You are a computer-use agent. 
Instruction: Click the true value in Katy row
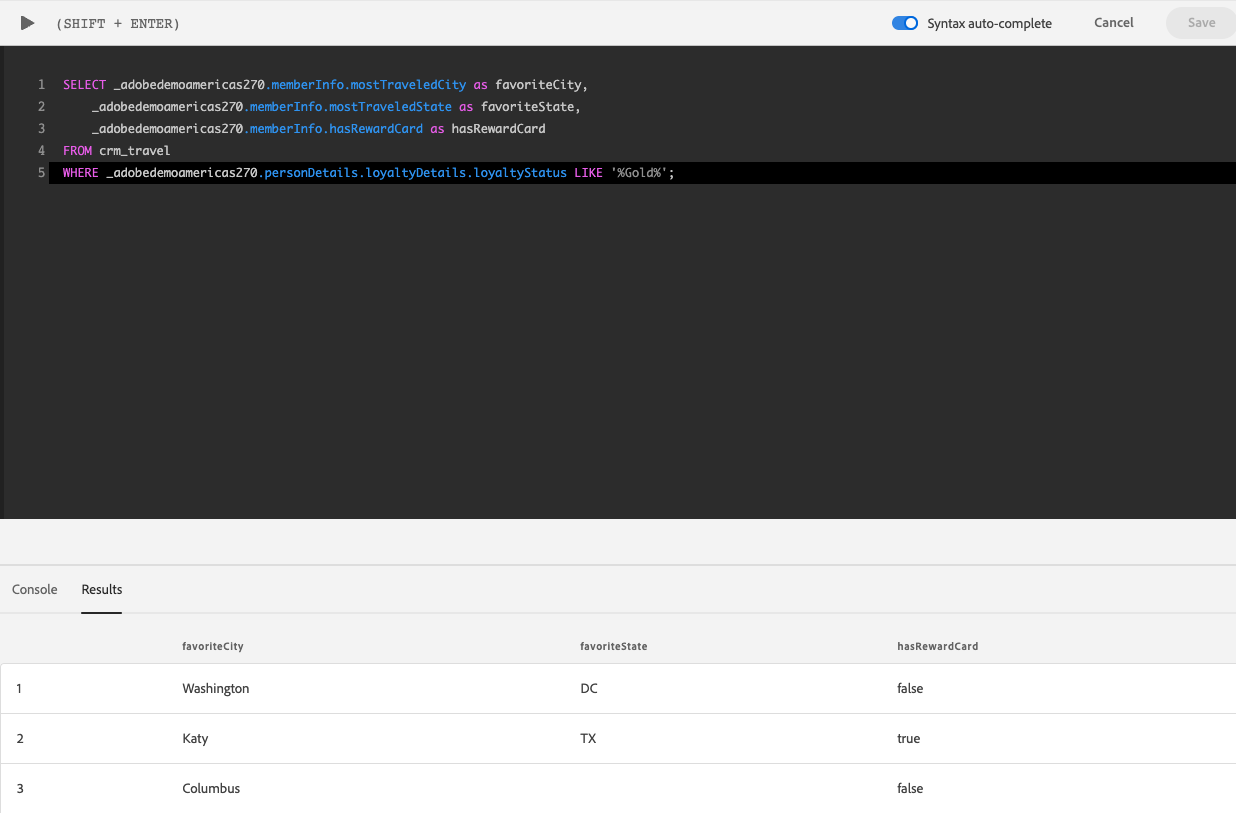(x=909, y=738)
